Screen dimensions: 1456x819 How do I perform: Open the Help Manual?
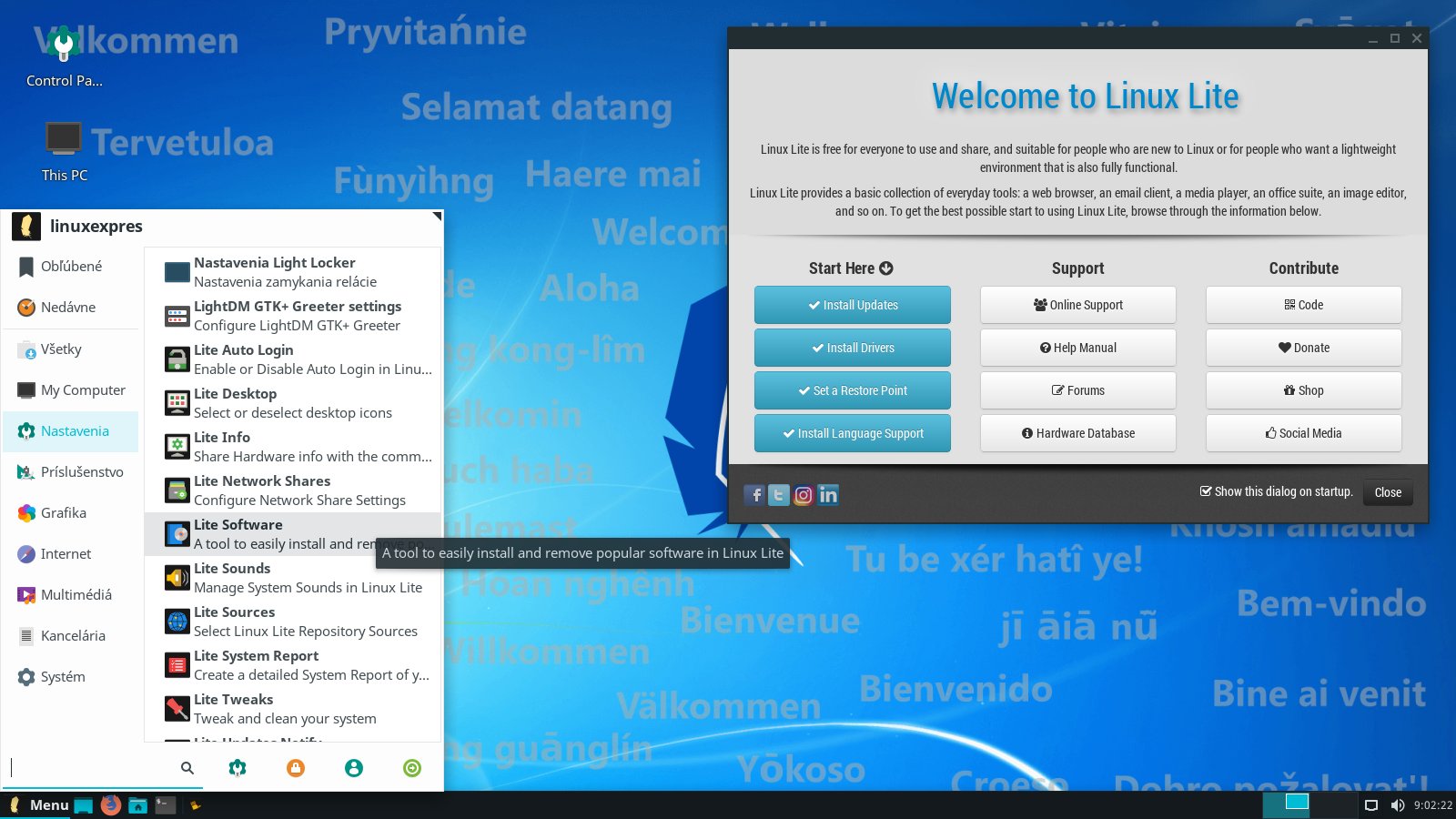coord(1078,348)
